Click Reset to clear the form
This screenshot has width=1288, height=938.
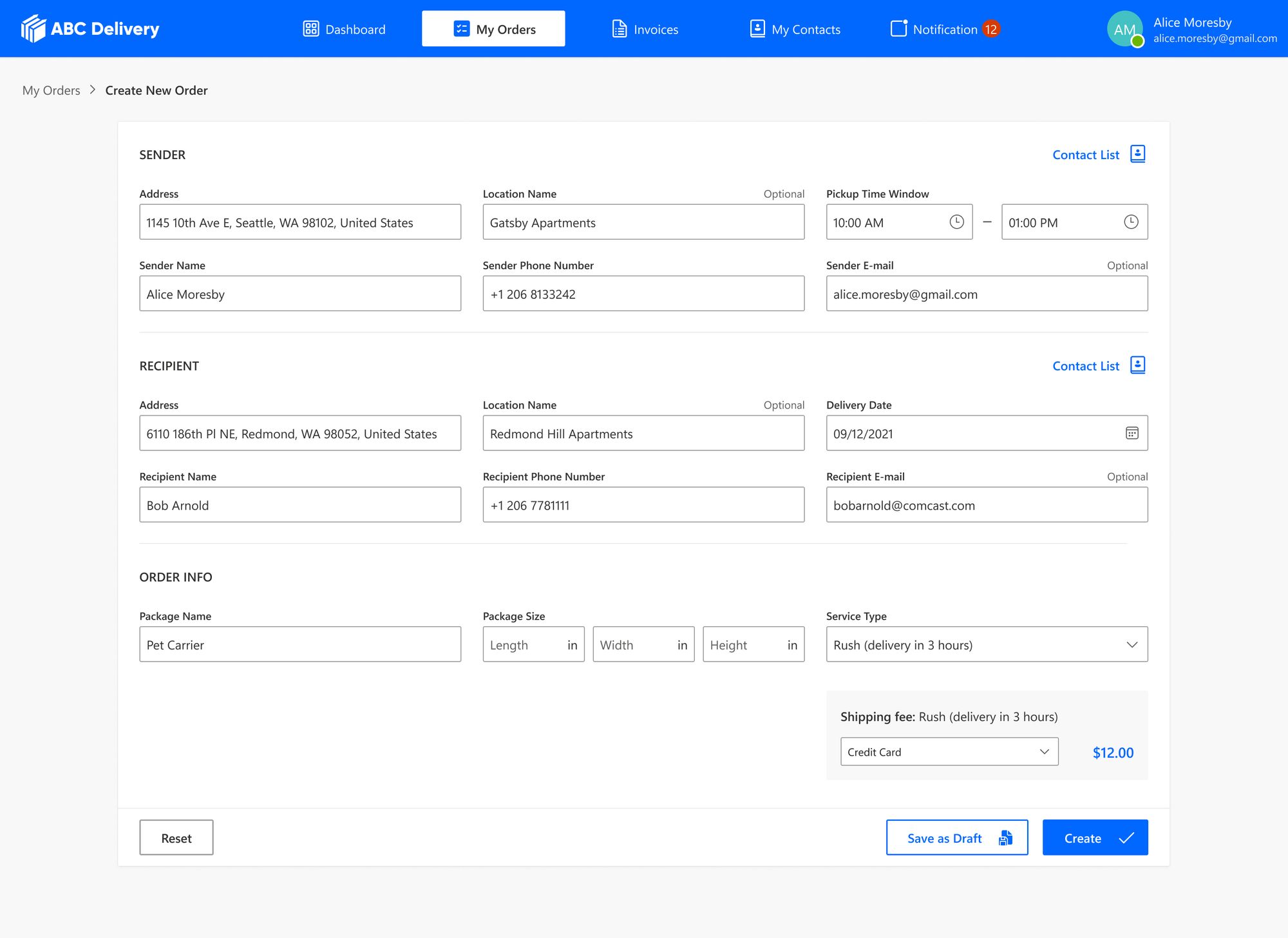coord(176,837)
